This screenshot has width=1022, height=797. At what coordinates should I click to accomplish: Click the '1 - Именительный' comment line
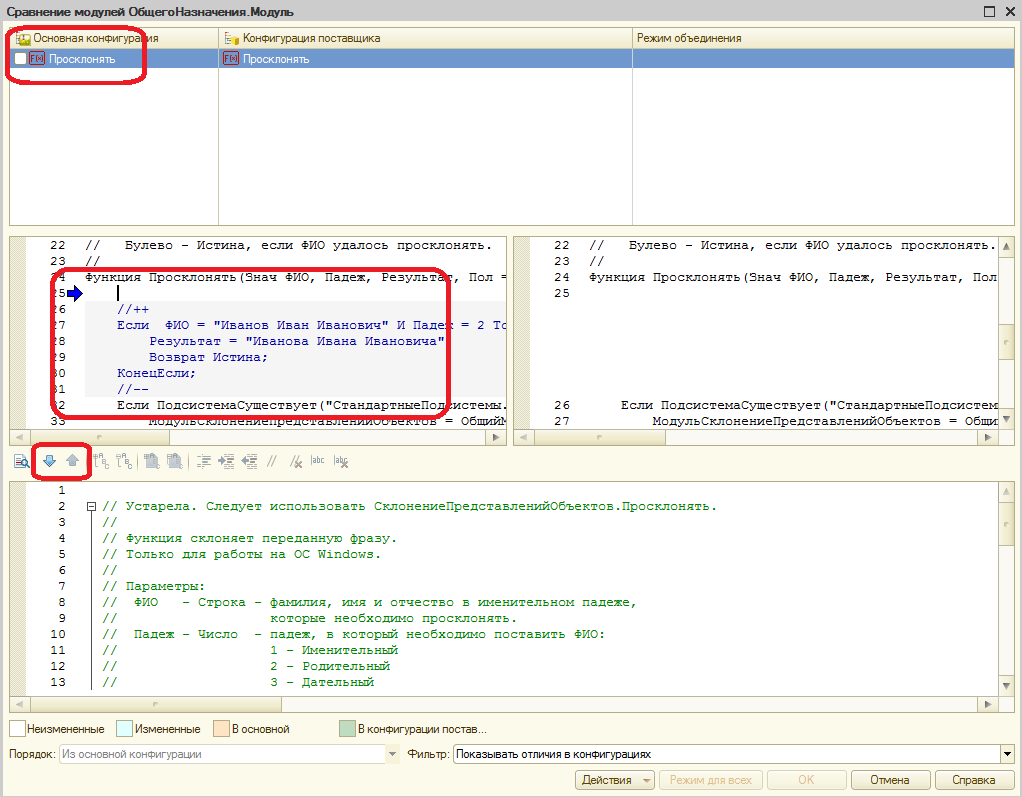[x=334, y=650]
